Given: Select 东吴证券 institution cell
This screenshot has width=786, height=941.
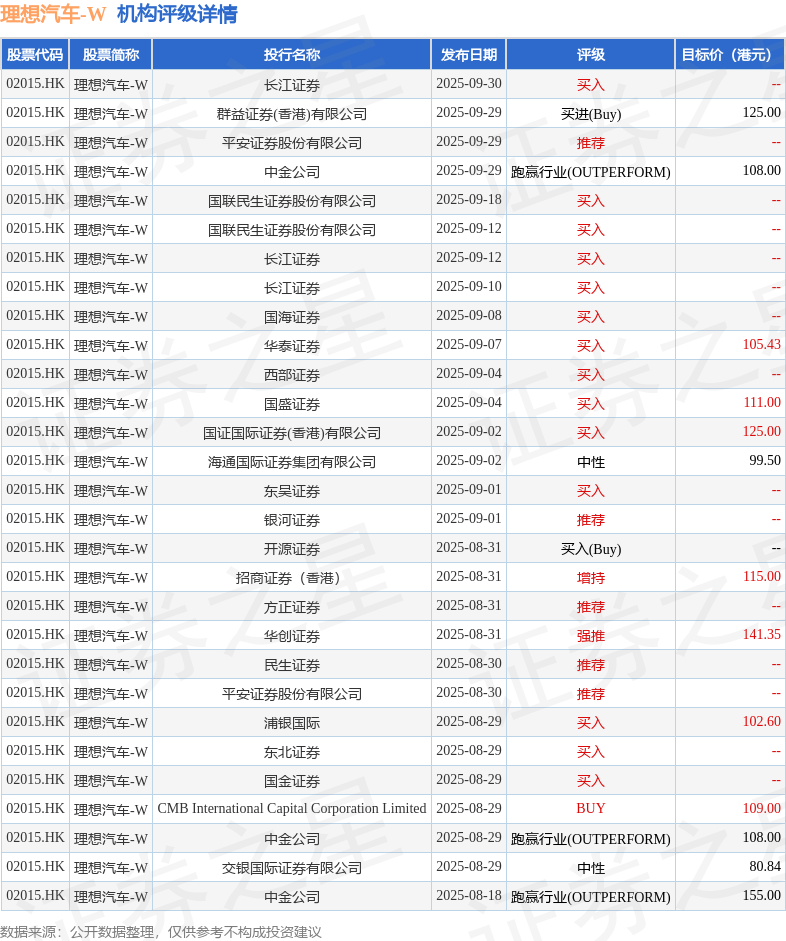Looking at the screenshot, I should click(292, 490).
